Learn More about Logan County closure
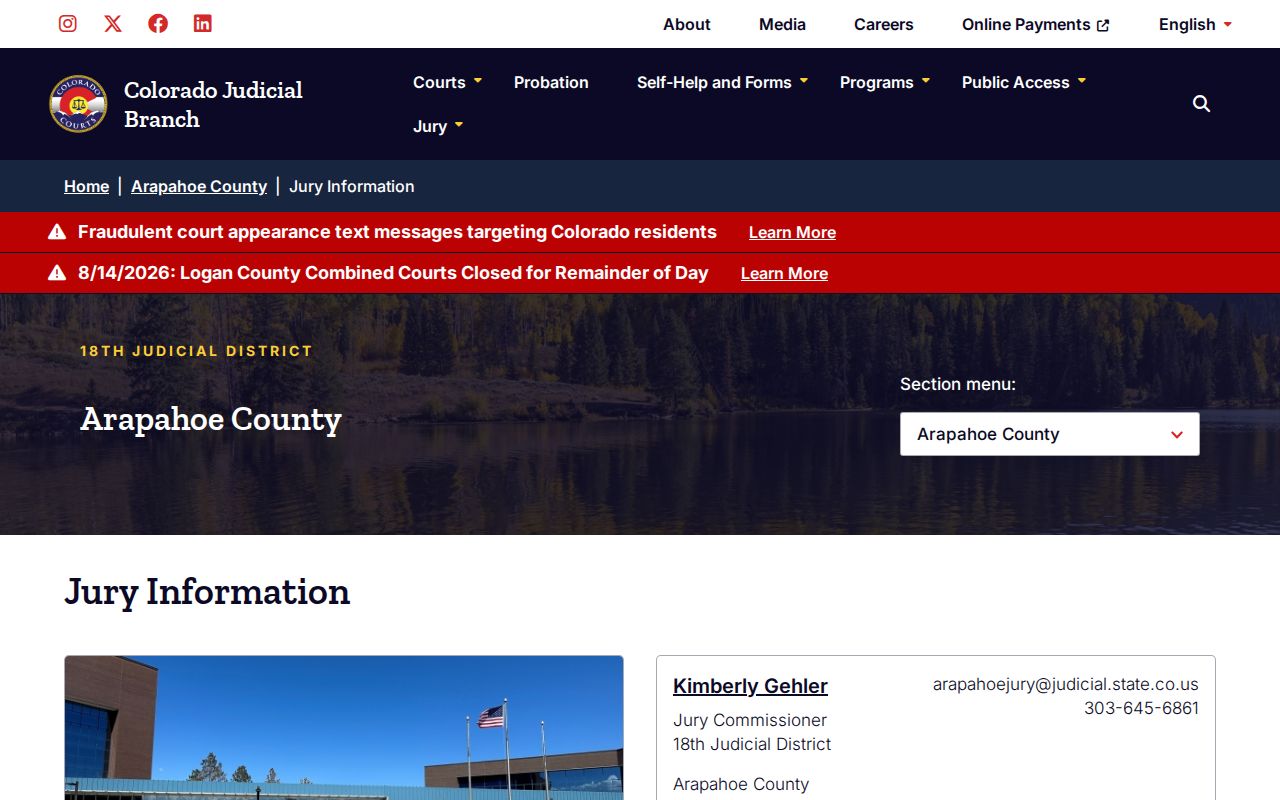 (x=784, y=273)
